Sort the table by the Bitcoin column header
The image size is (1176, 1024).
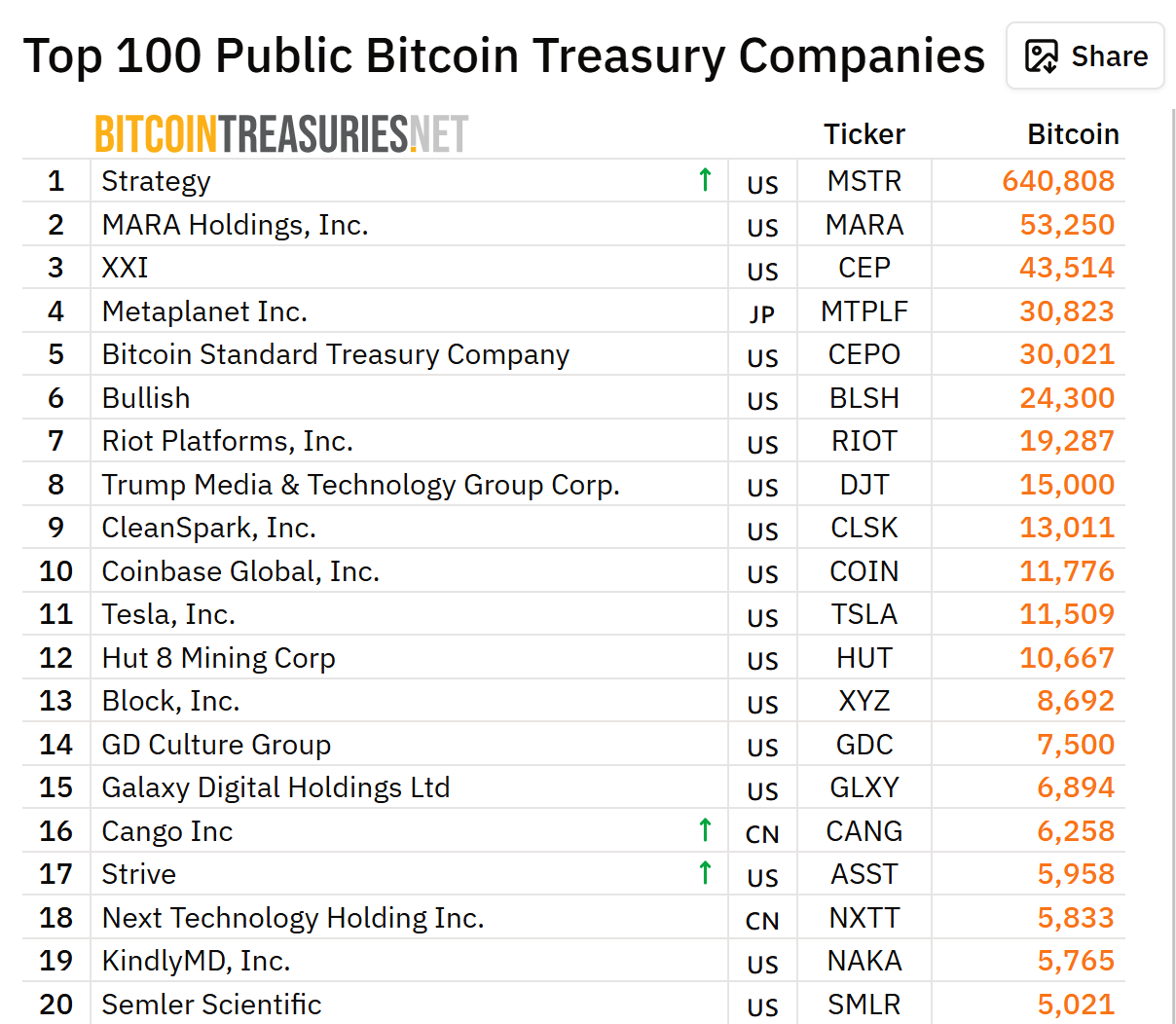(x=1072, y=134)
